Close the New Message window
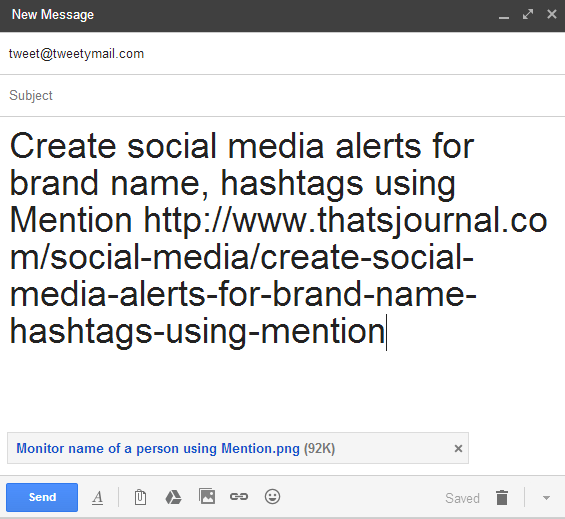This screenshot has width=565, height=519. click(x=552, y=14)
